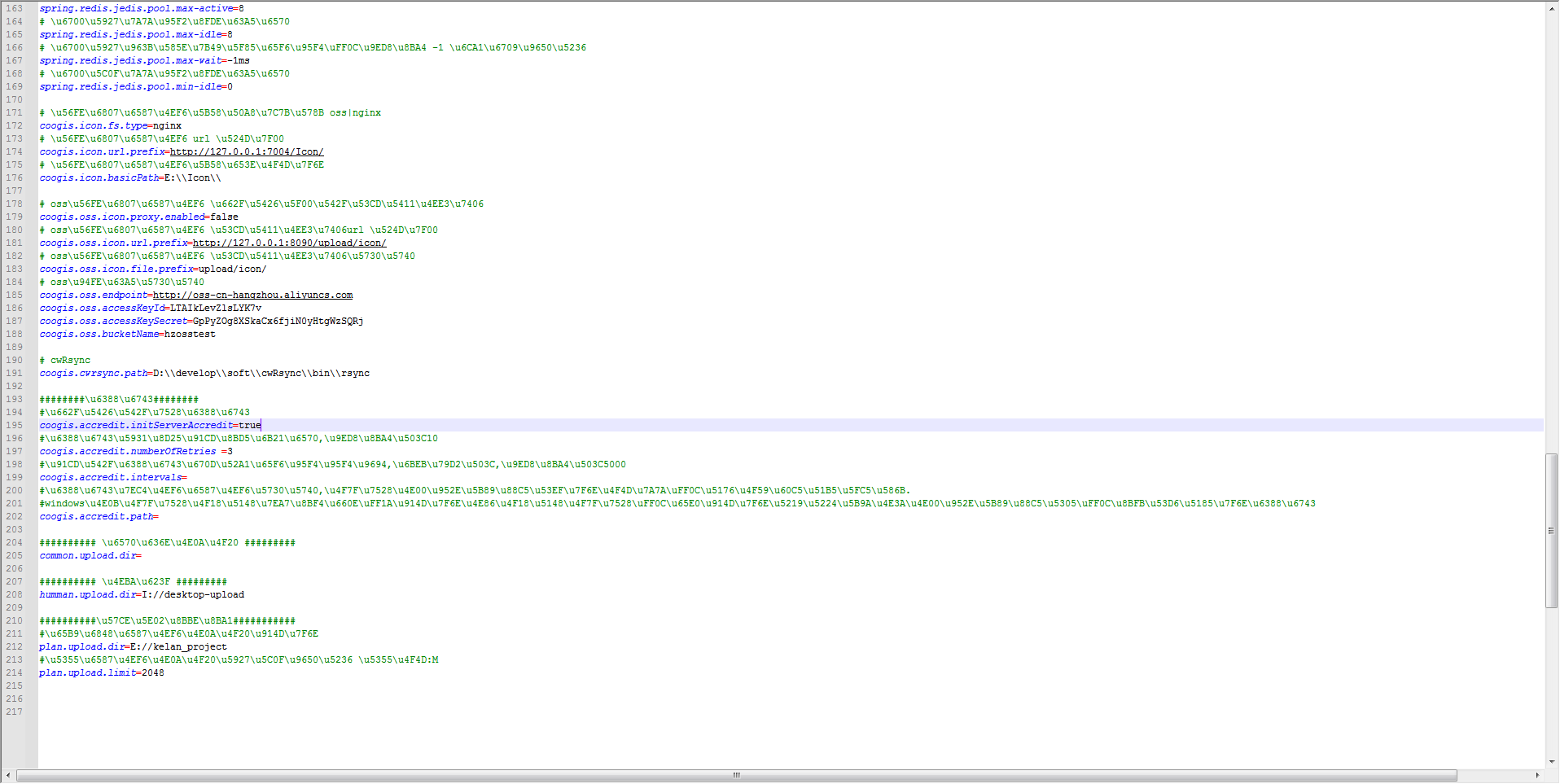Open the http://127.0.0.1:7004/Icon/ link
The image size is (1560, 784).
[247, 151]
